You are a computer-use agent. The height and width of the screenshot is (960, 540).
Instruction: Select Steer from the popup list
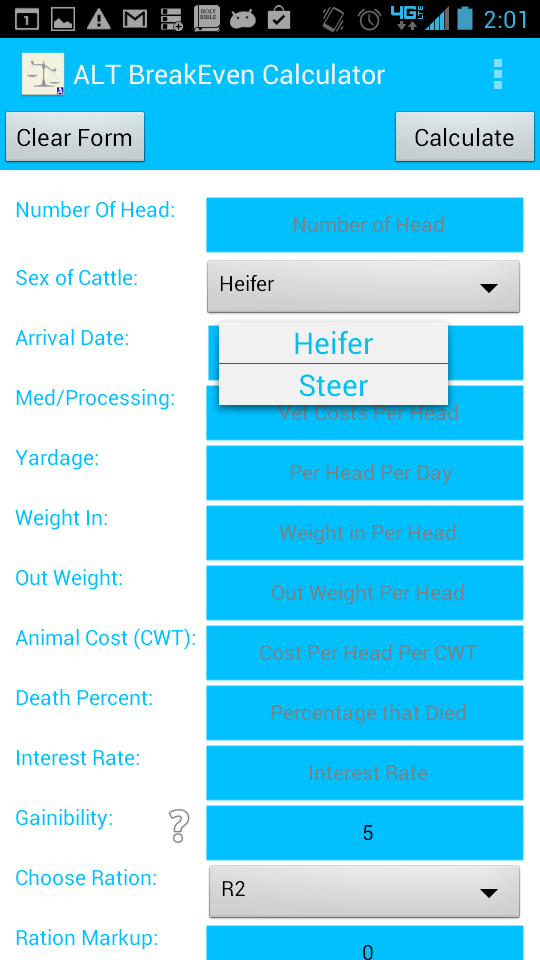(x=333, y=384)
